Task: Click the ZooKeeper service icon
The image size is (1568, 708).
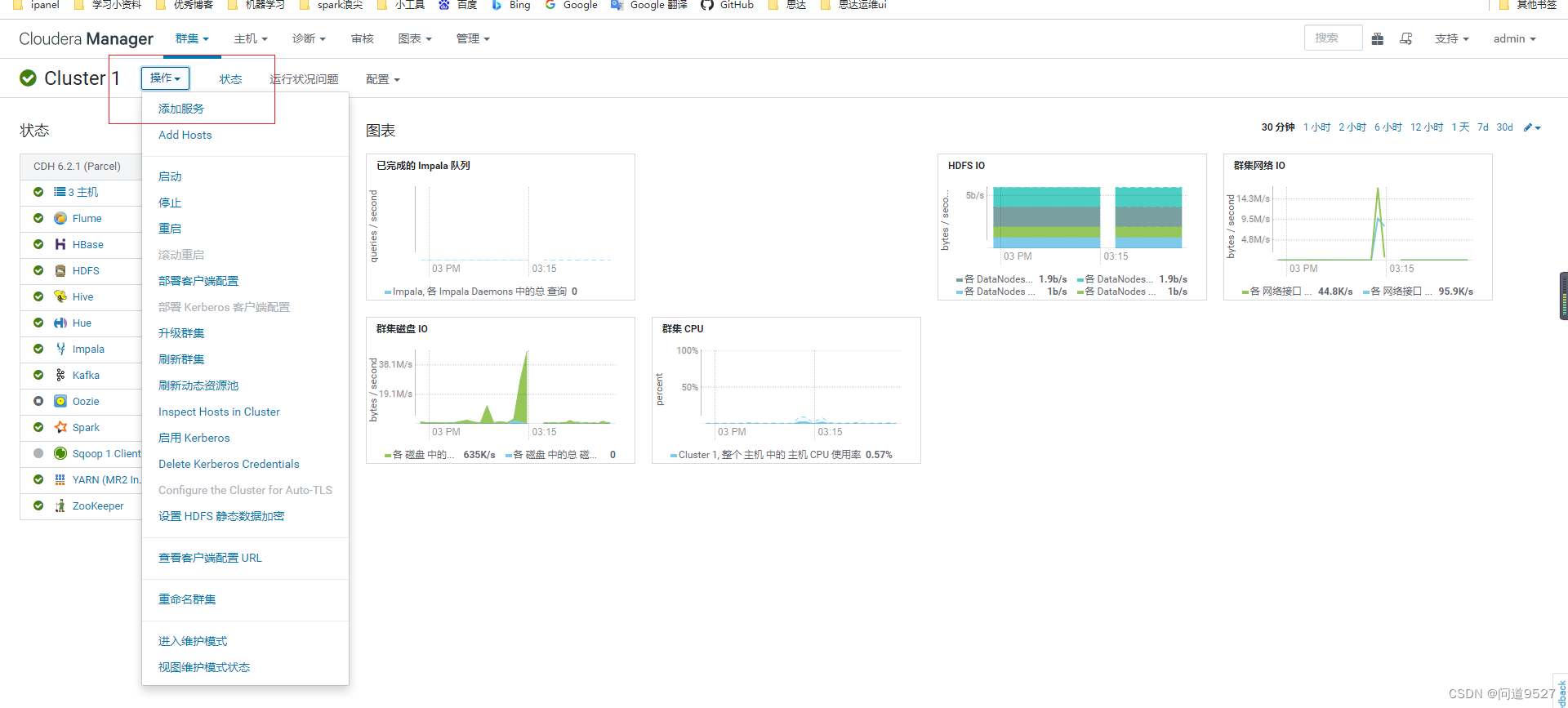Action: click(60, 505)
